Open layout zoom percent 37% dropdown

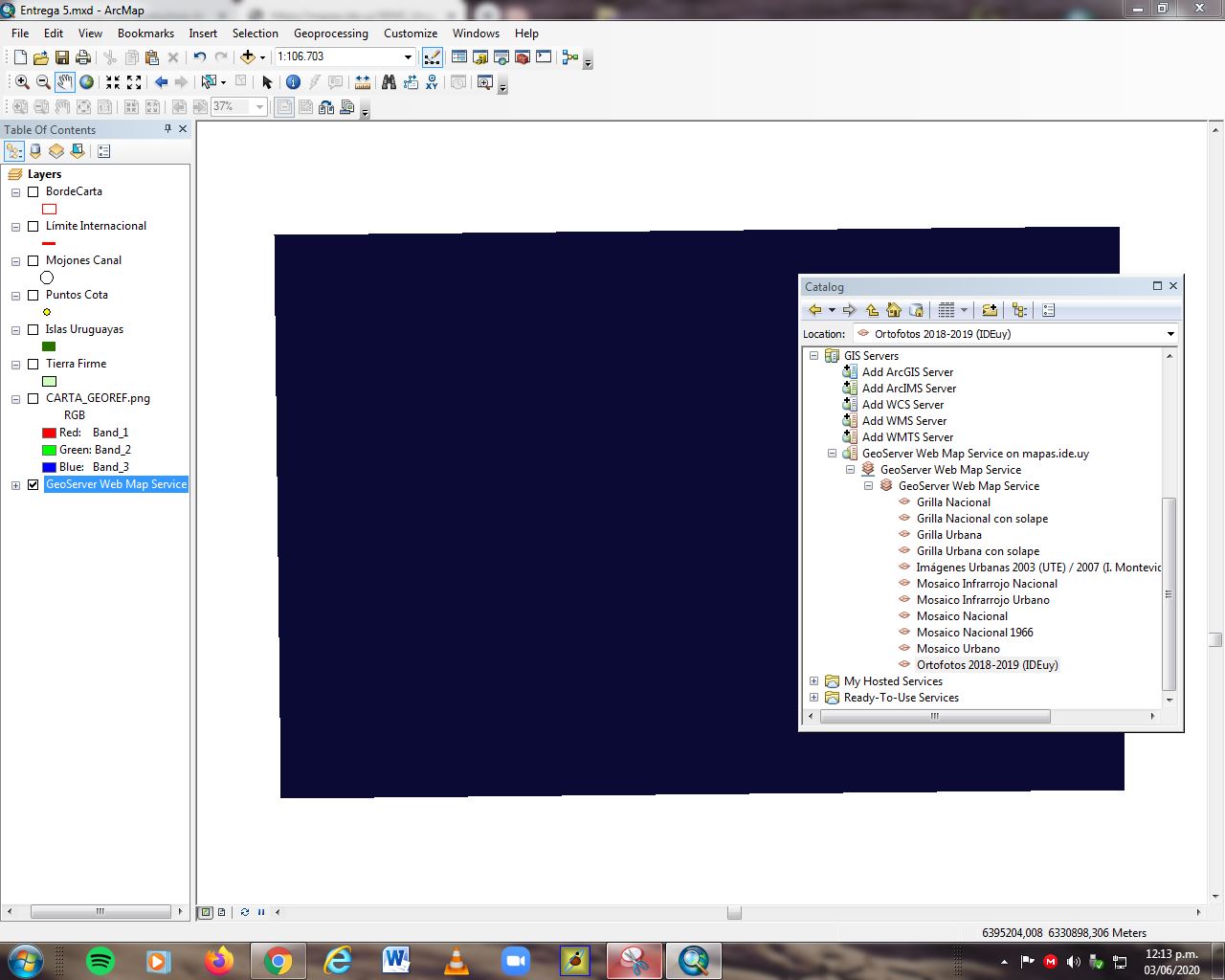click(259, 107)
